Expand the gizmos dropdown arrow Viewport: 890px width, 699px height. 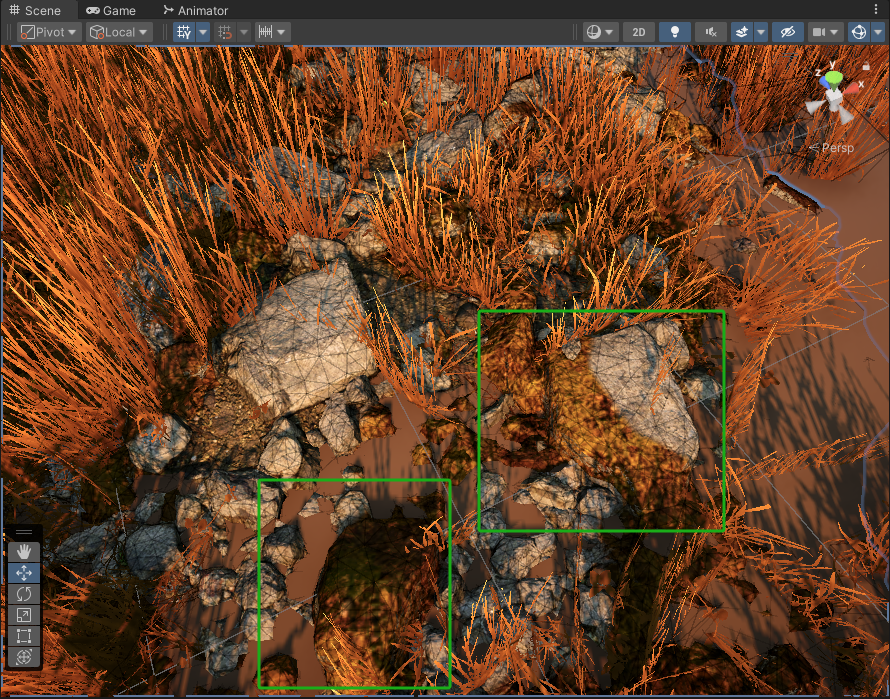[878, 32]
